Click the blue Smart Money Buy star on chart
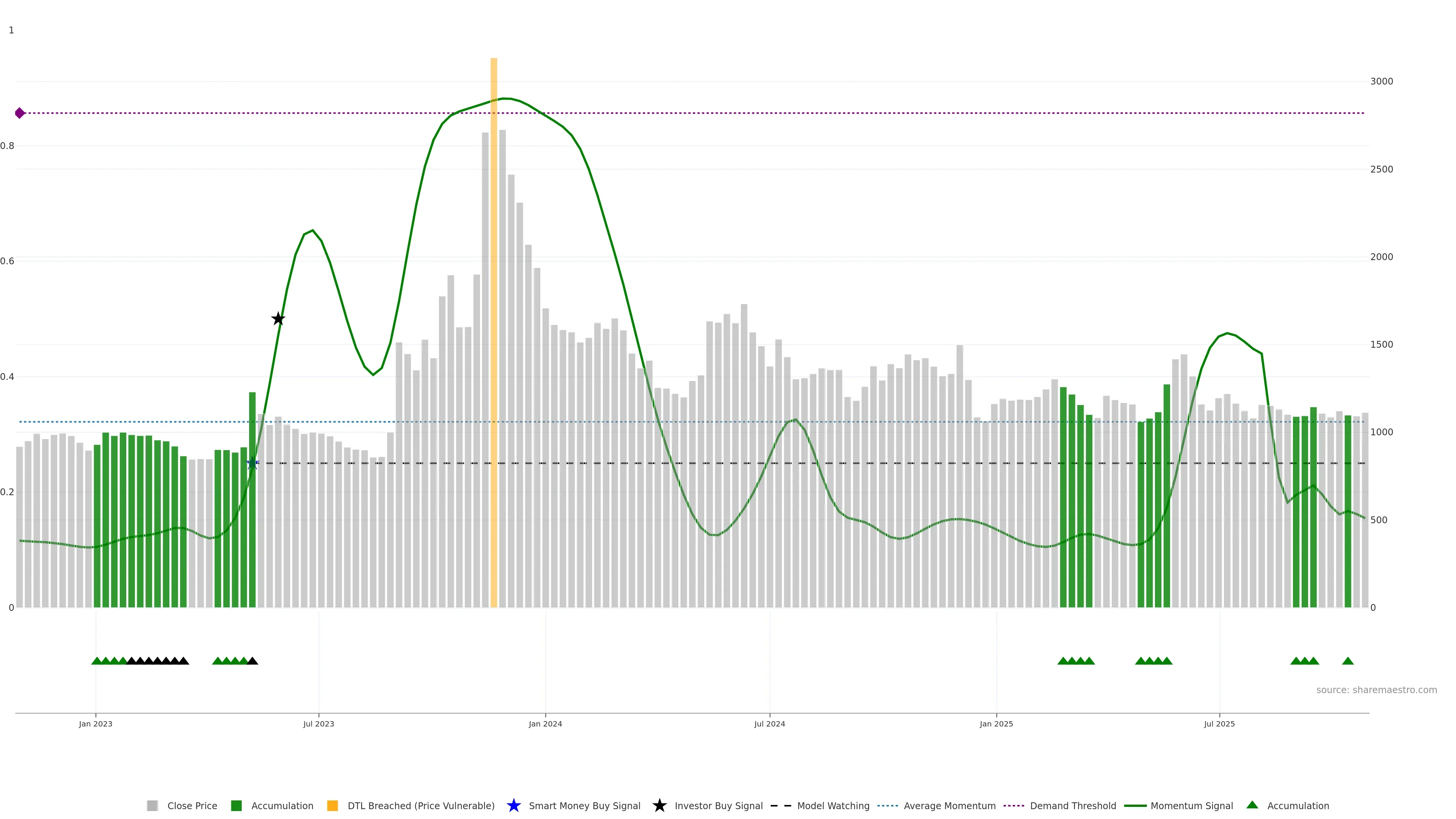This screenshot has width=1456, height=819. (x=253, y=463)
